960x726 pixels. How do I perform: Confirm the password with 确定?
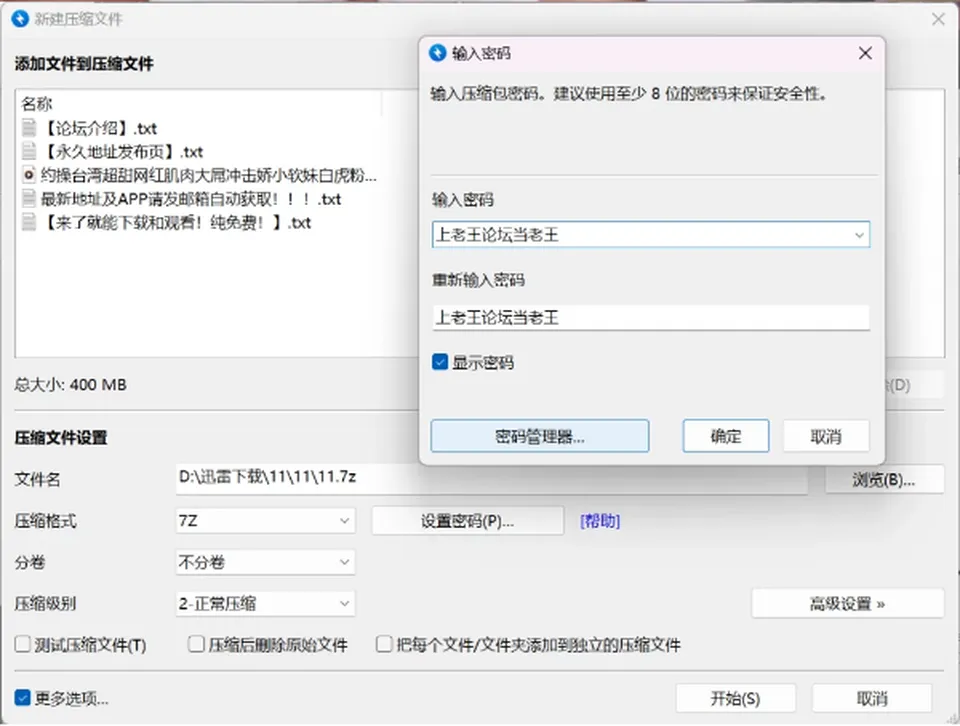pos(726,436)
